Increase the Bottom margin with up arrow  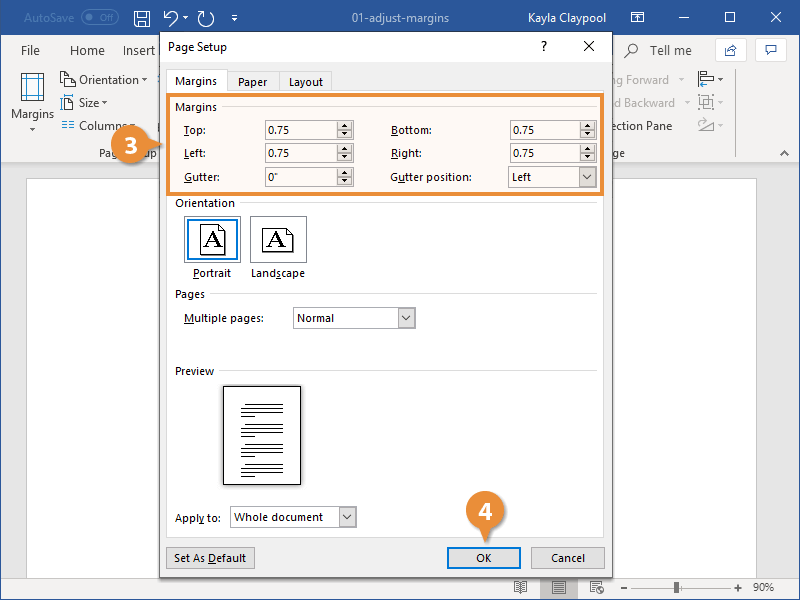(x=588, y=126)
